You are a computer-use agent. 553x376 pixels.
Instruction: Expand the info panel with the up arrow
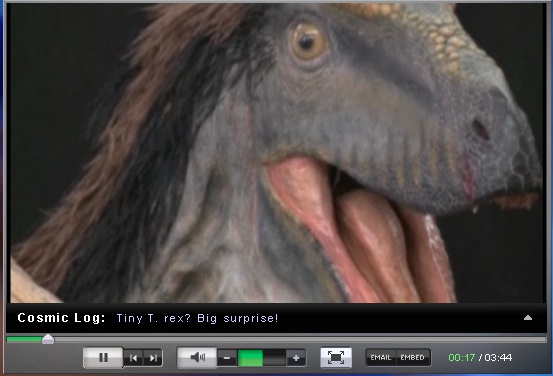click(x=528, y=317)
